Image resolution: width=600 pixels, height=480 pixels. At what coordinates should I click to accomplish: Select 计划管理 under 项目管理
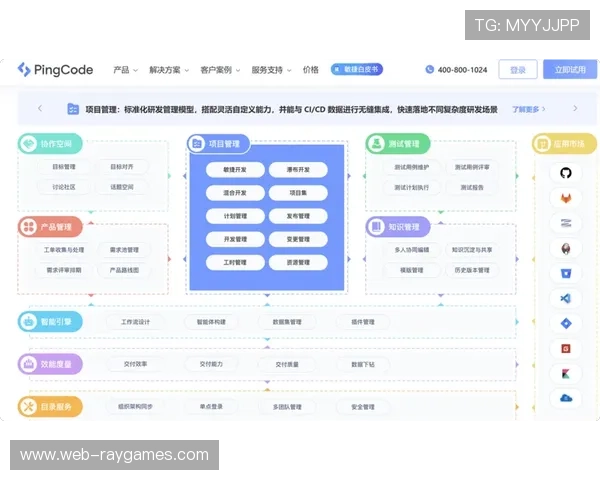235,216
